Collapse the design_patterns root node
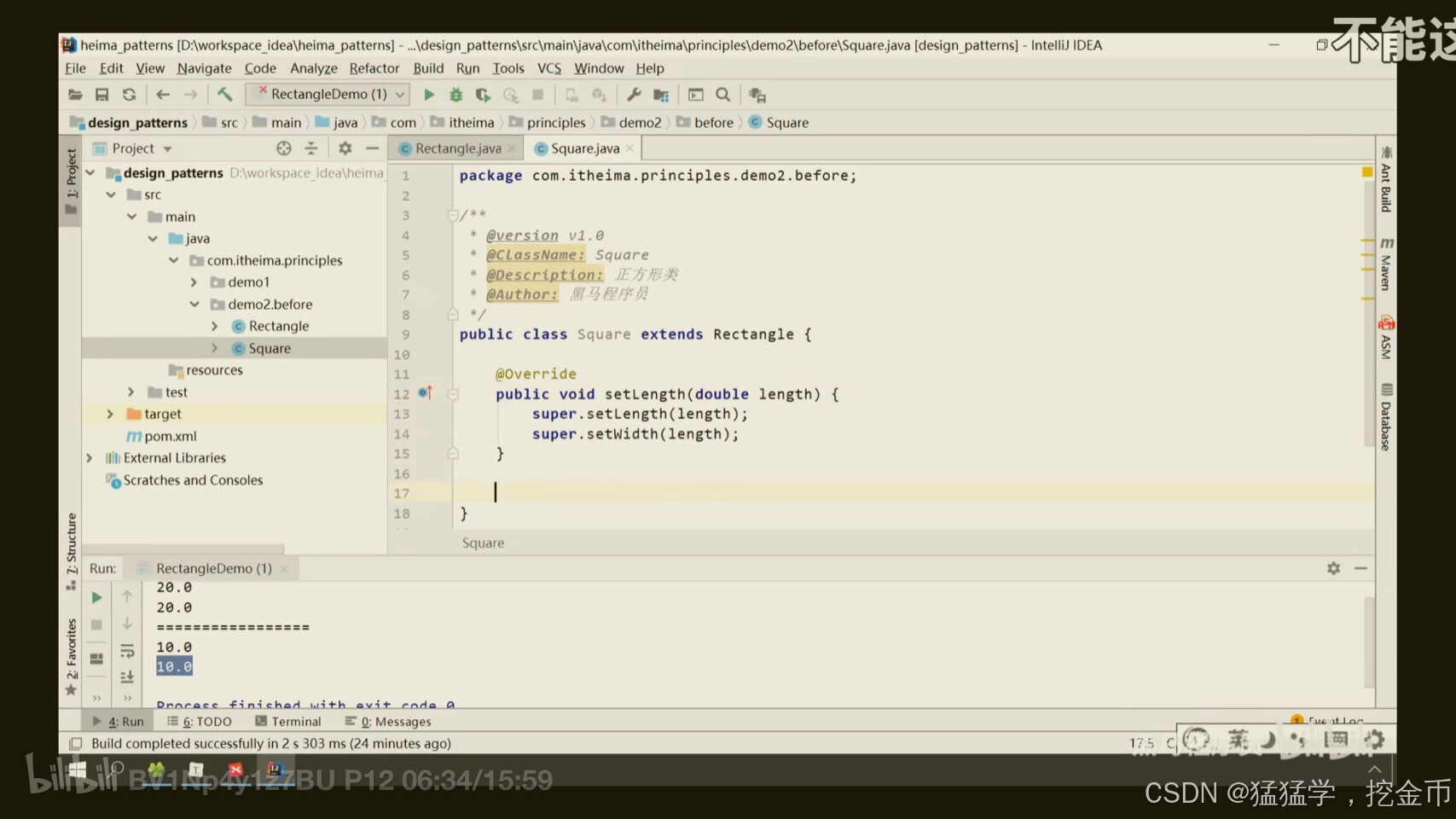Screen dimensions: 1456x819 [x=90, y=172]
